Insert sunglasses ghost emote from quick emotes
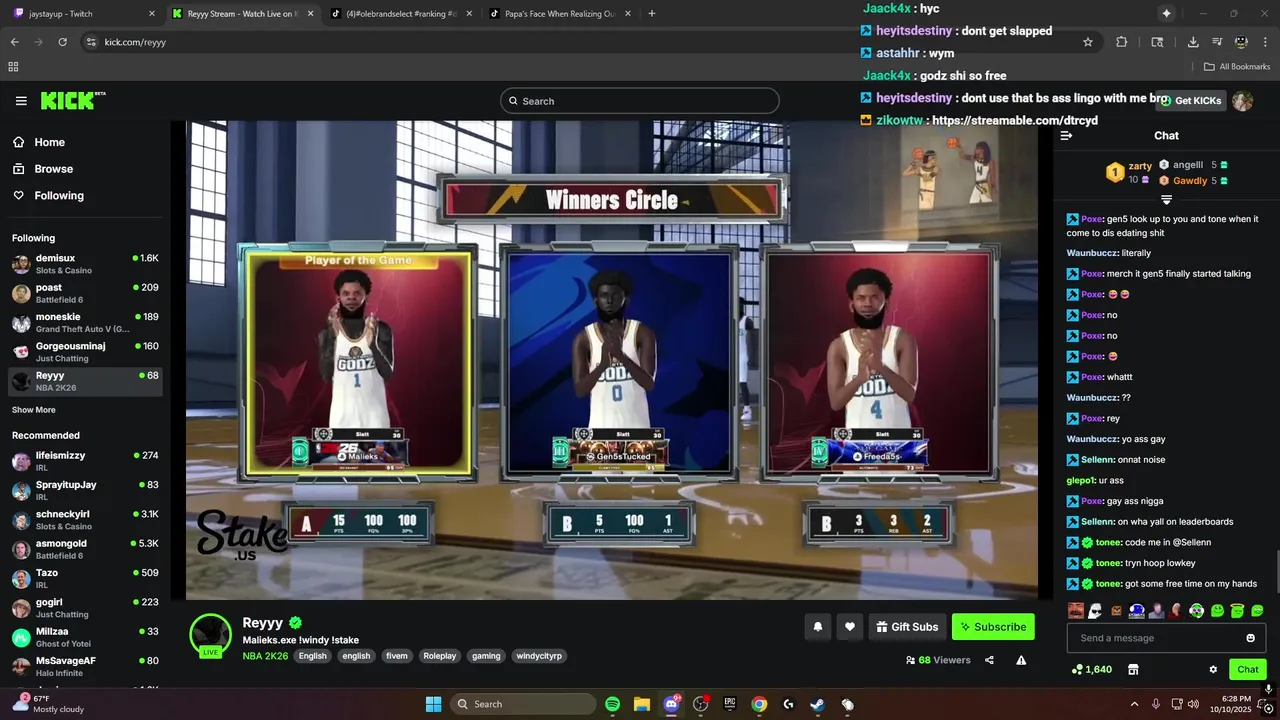Image resolution: width=1280 pixels, height=720 pixels. [x=1095, y=610]
